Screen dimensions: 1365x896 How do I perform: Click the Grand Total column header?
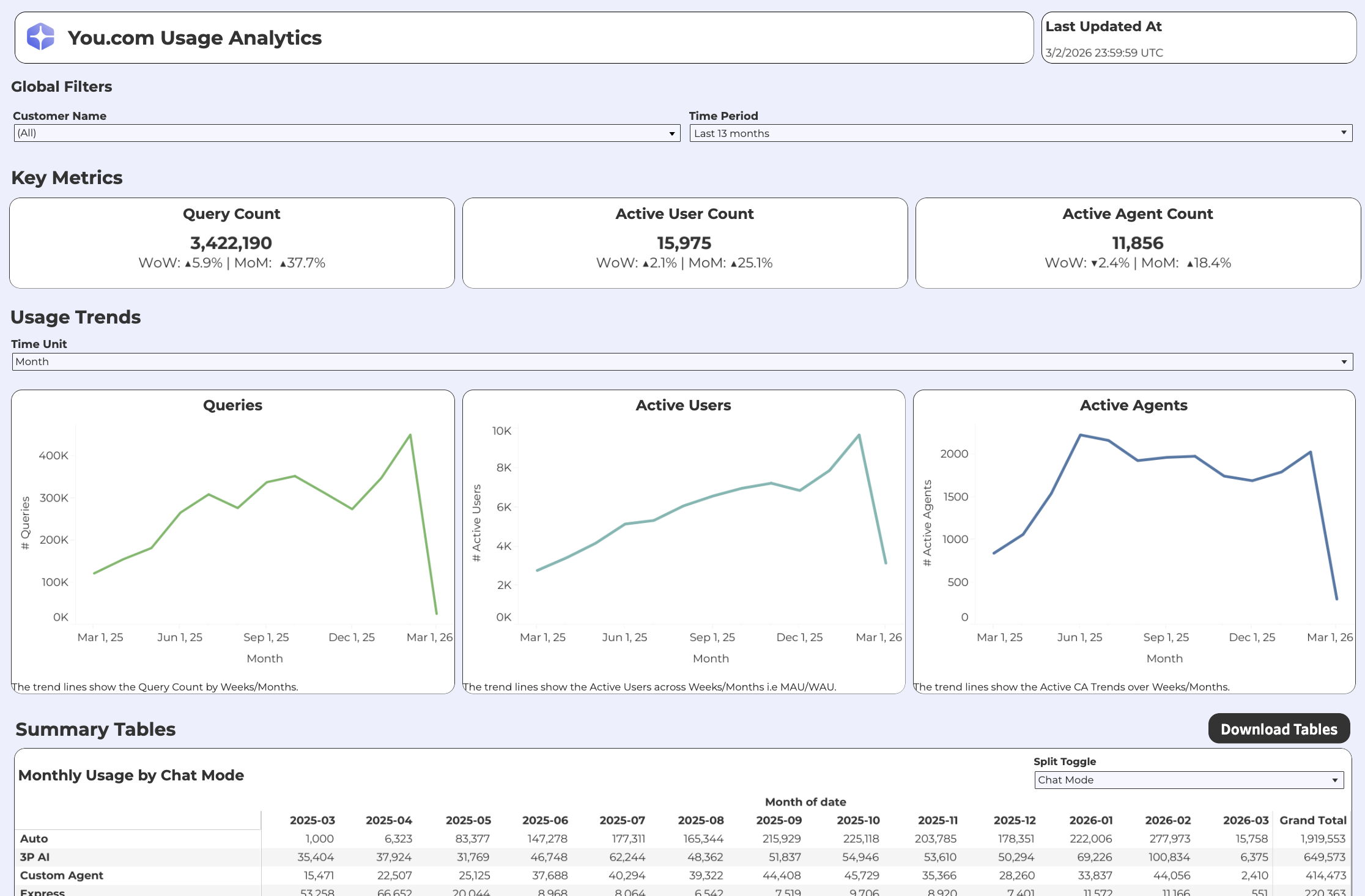1313,820
